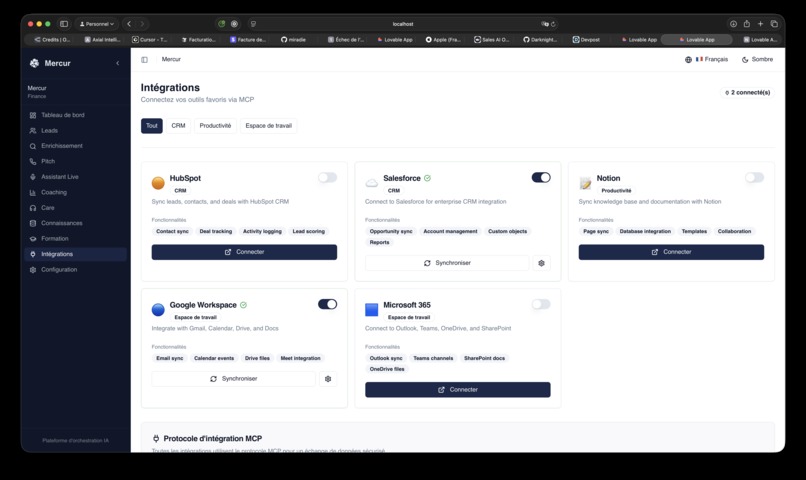Open Google Workspace settings gear
This screenshot has width=806, height=480.
[328, 379]
